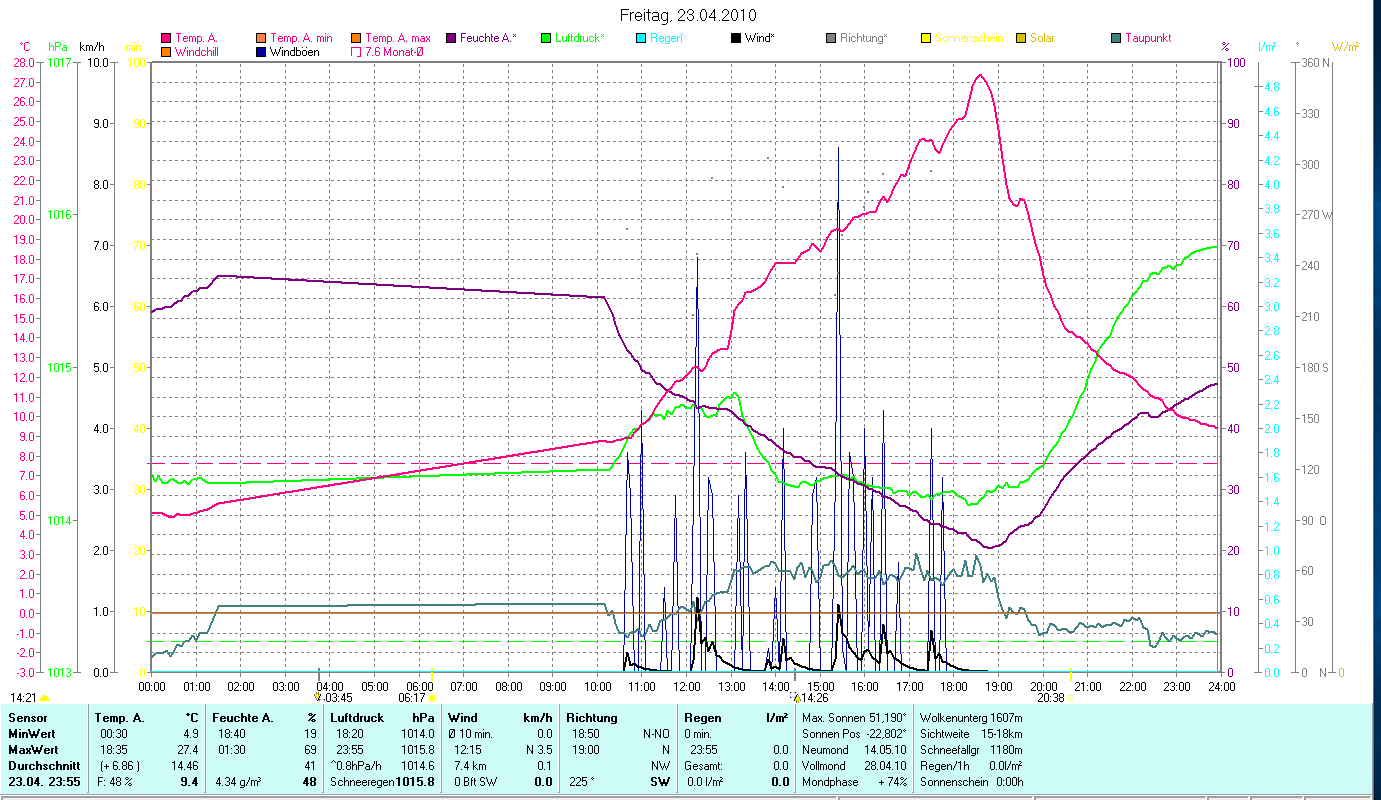The width and height of the screenshot is (1381, 800).
Task: Click the W/m² axis unit label
Action: (1346, 46)
